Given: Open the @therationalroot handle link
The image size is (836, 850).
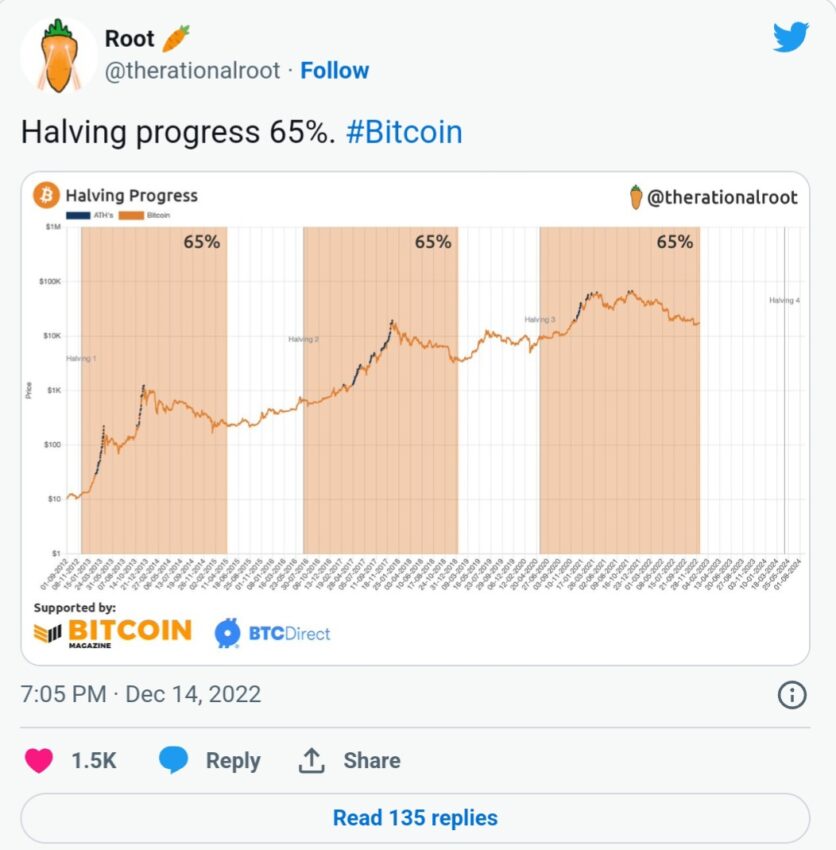Looking at the screenshot, I should point(192,70).
